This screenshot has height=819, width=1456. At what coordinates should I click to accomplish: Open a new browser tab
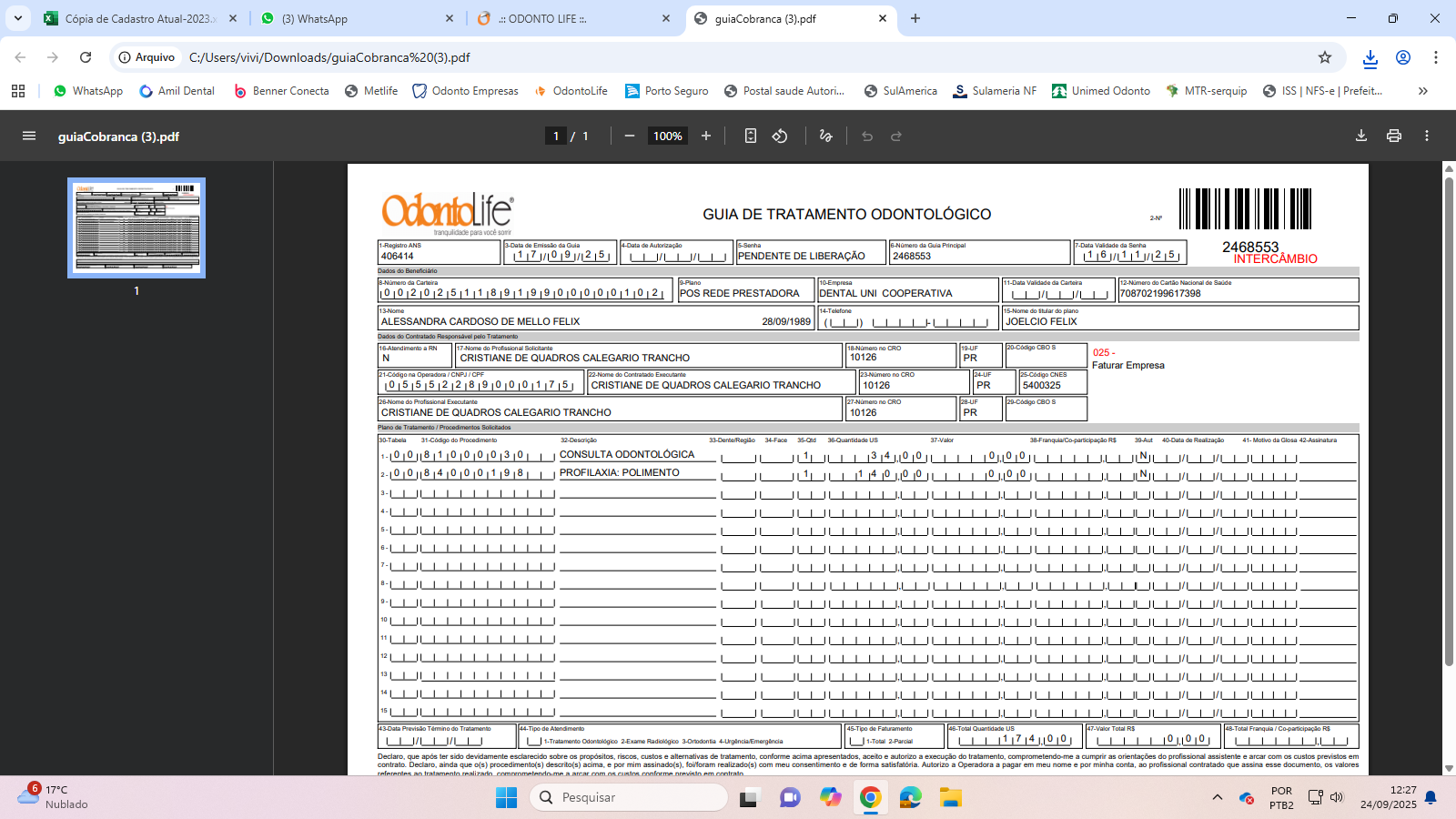(915, 18)
